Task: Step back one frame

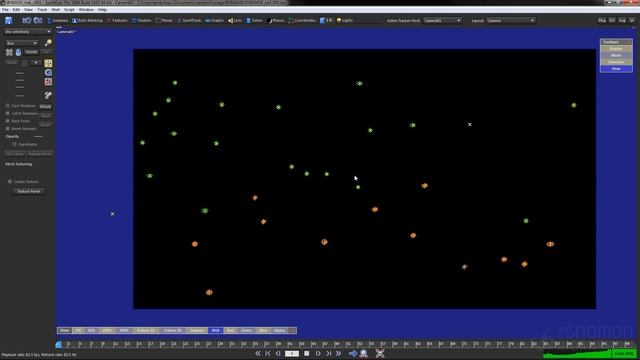Action: coord(278,353)
